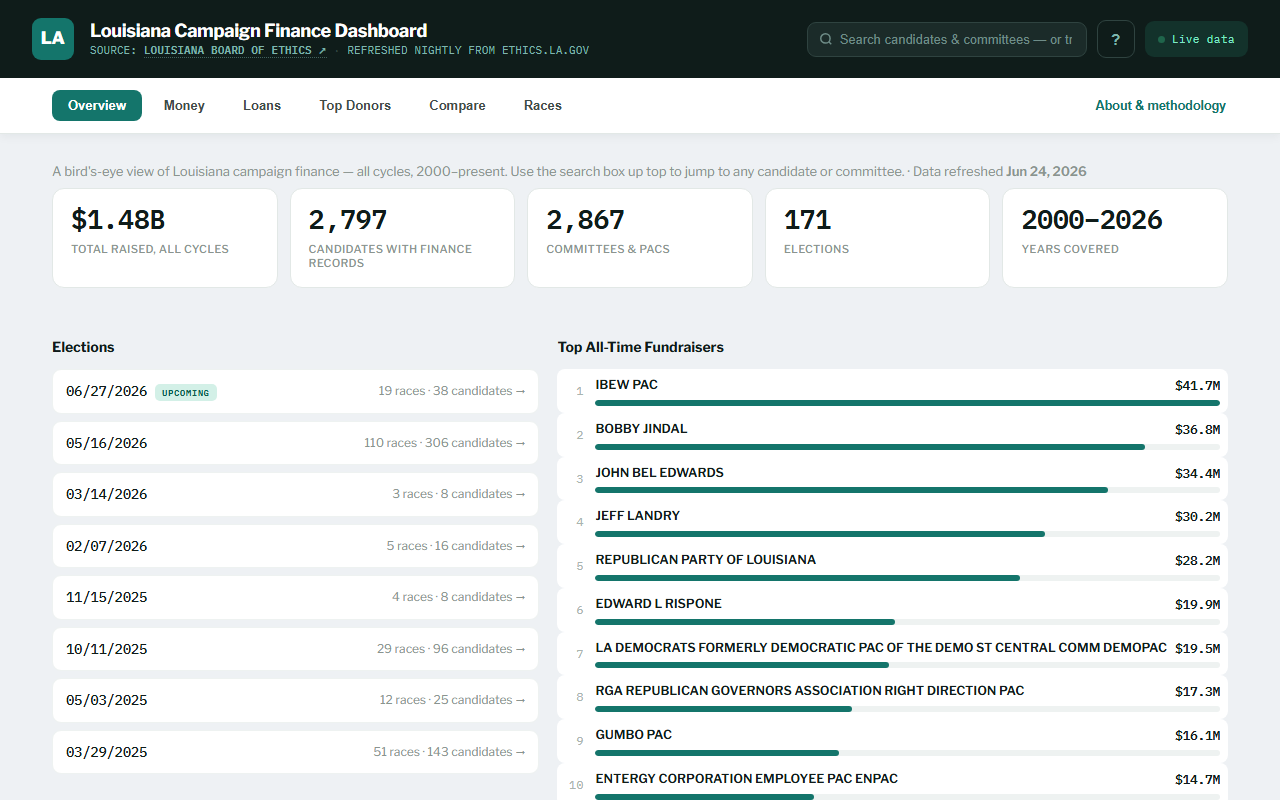
Task: Click the $19.9M amount
Action: [x=1197, y=604]
